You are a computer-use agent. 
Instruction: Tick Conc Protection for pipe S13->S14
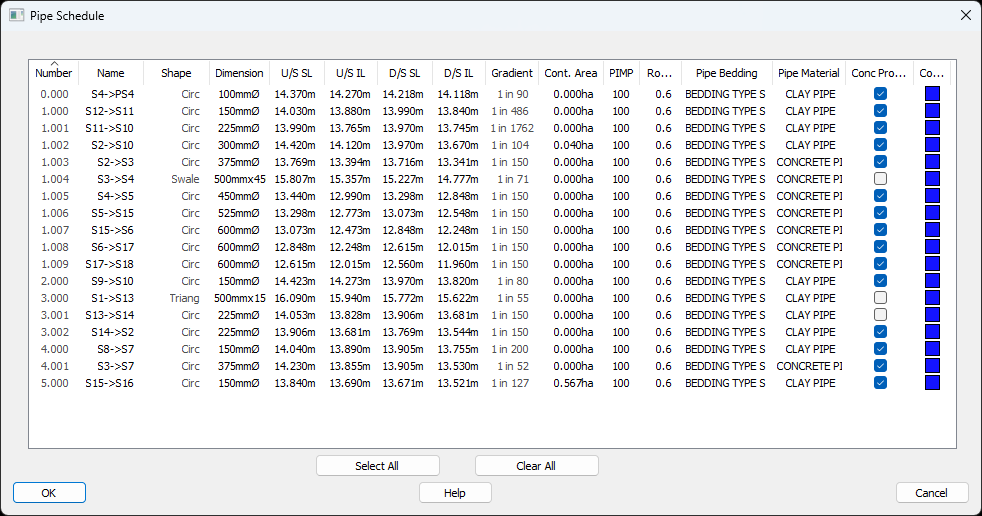[880, 315]
